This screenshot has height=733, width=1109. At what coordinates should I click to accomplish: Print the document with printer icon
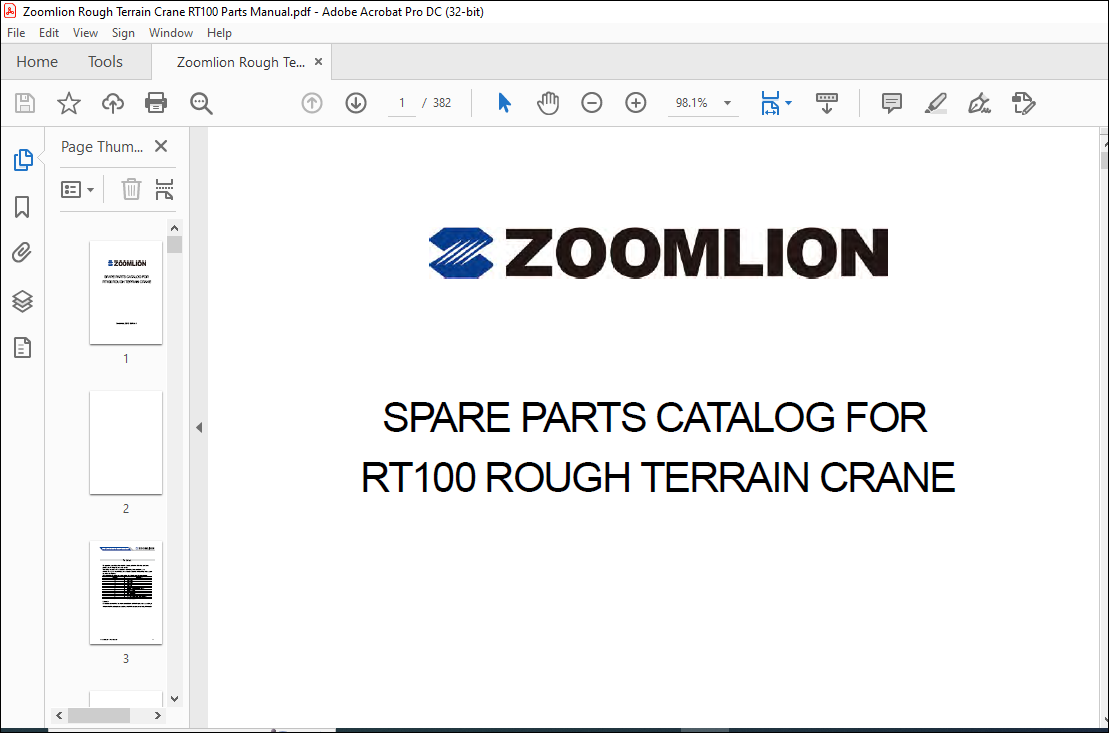(x=156, y=103)
